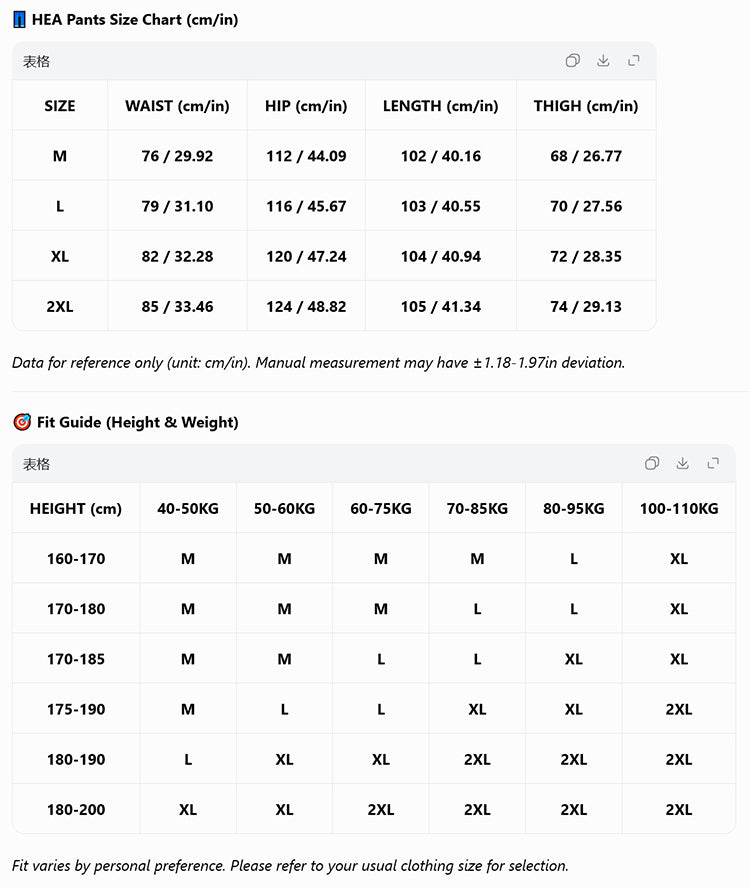
Task: Click the 105 / 41.34 length cell
Action: (441, 306)
